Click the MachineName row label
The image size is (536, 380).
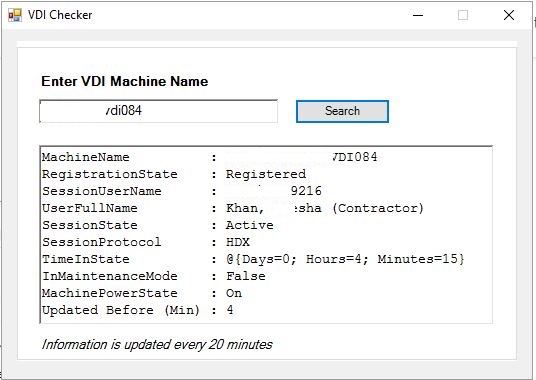coord(85,157)
